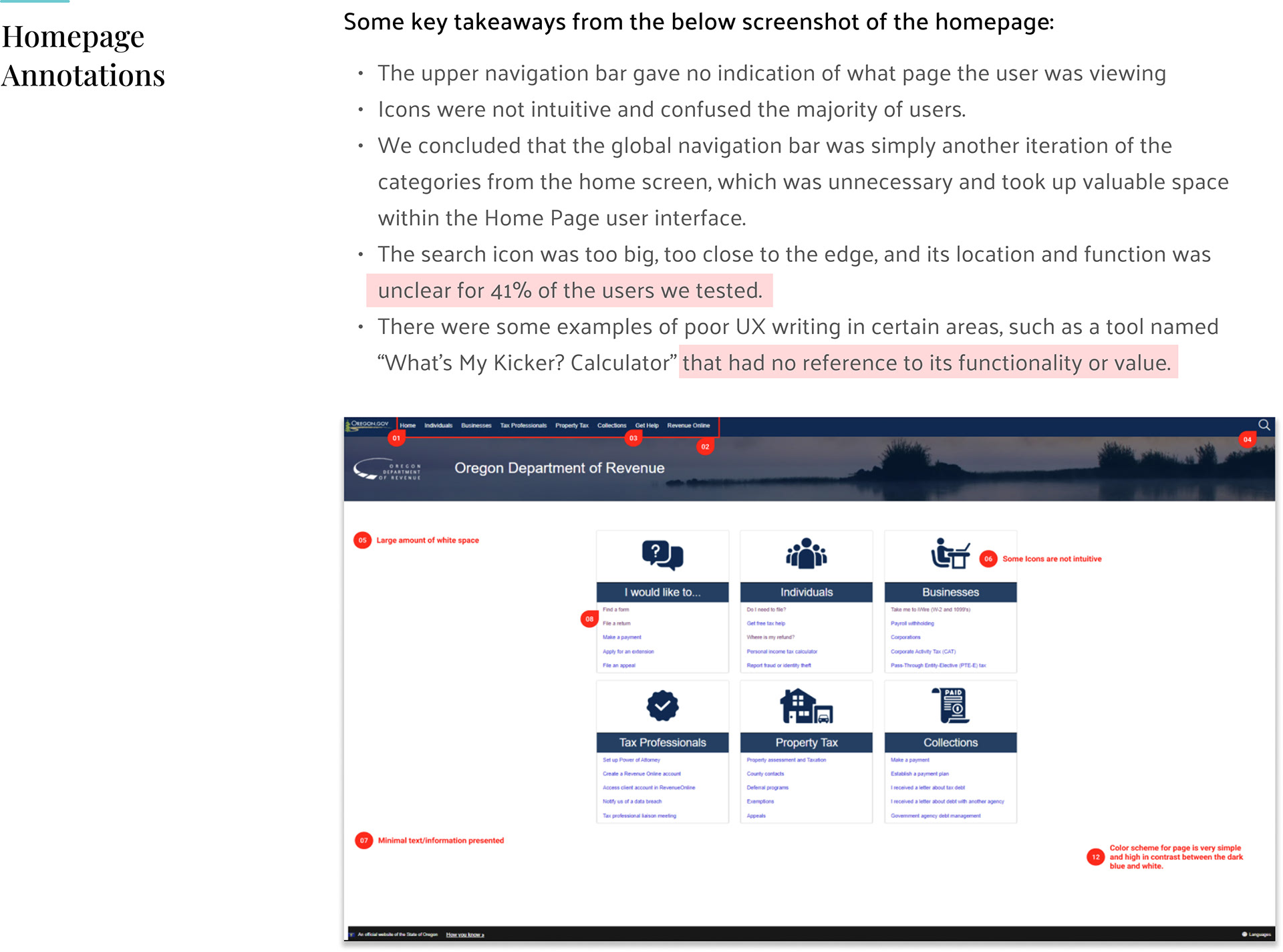
Task: Open the Home navigation item
Action: tap(408, 426)
